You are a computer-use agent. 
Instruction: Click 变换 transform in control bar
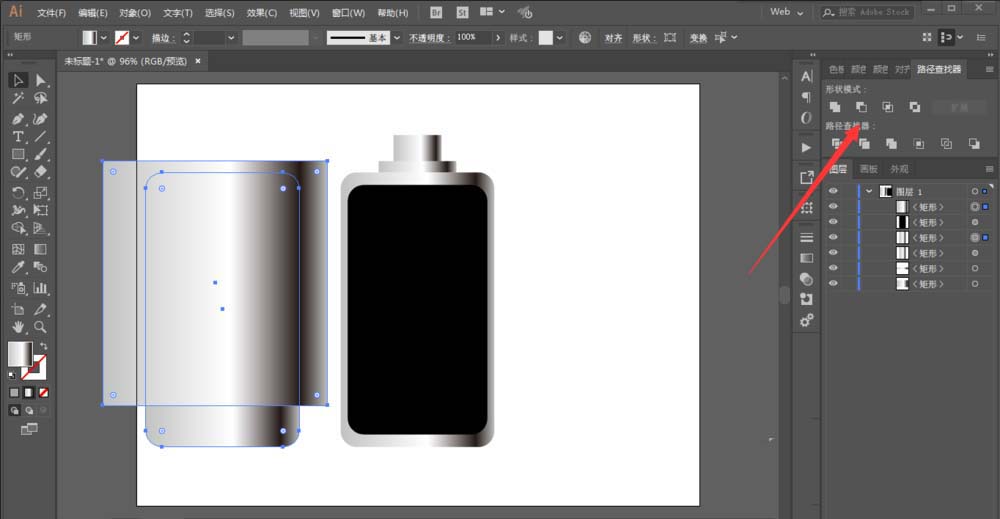pyautogui.click(x=698, y=38)
